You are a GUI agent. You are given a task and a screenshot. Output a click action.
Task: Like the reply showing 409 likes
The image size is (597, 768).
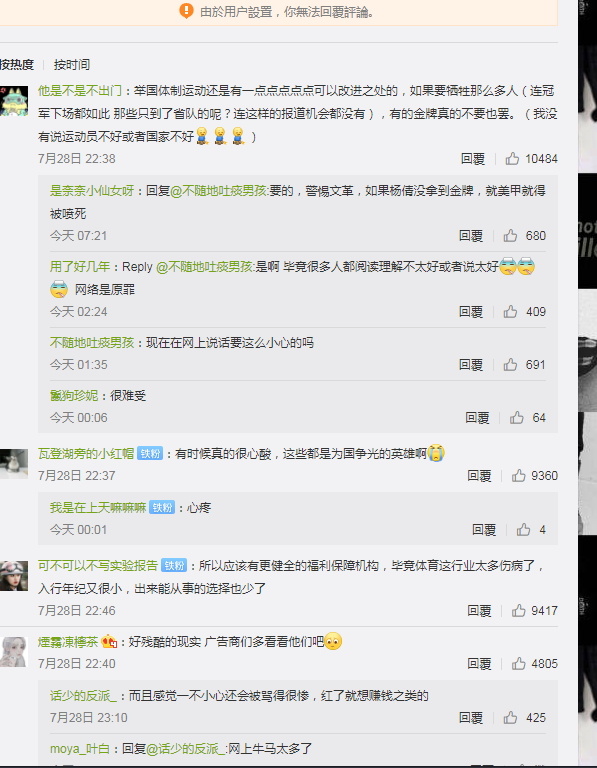pos(510,312)
